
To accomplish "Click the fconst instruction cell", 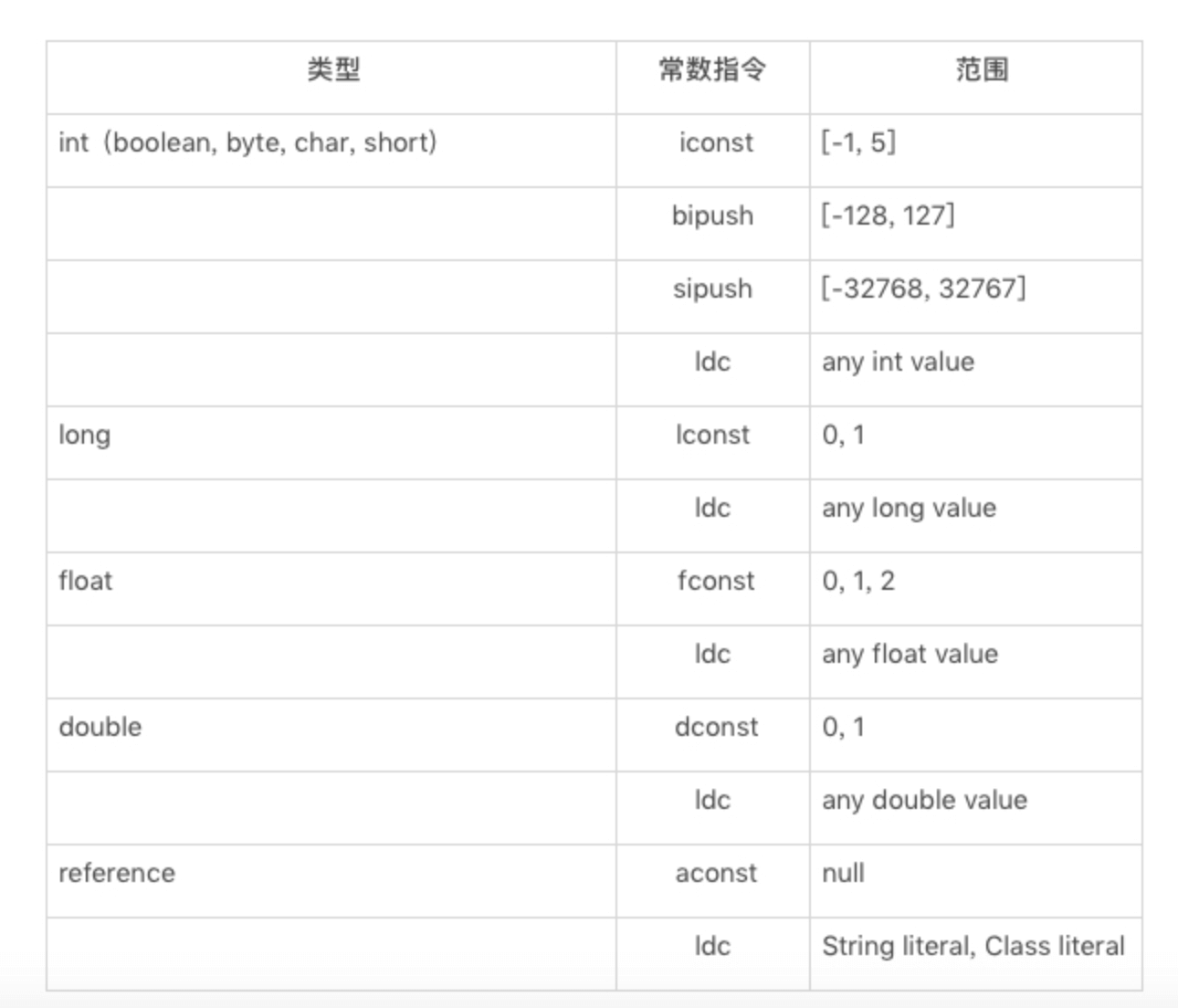I will tap(713, 589).
